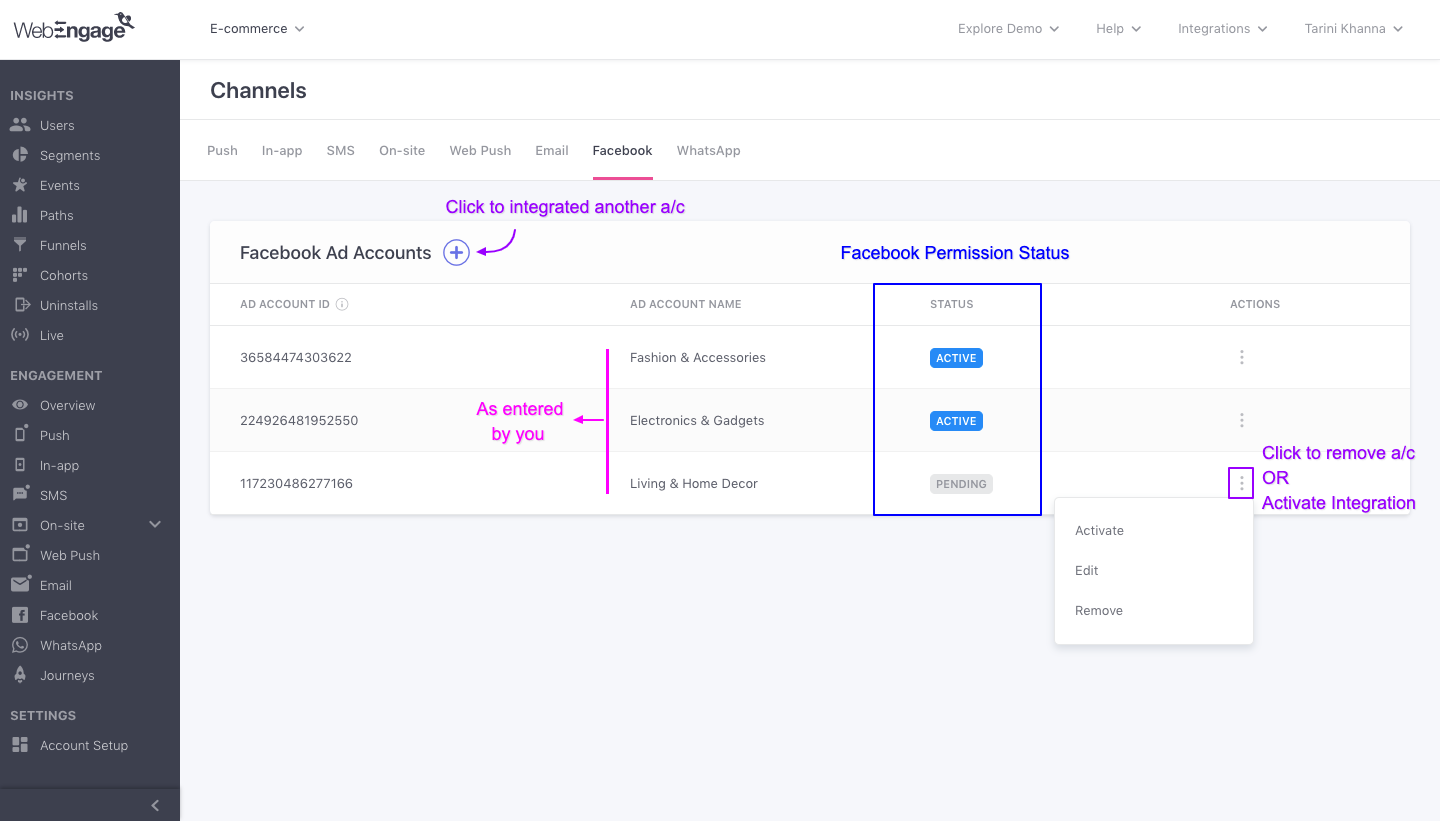Go to Users in the sidebar
The width and height of the screenshot is (1440, 821).
tap(57, 125)
